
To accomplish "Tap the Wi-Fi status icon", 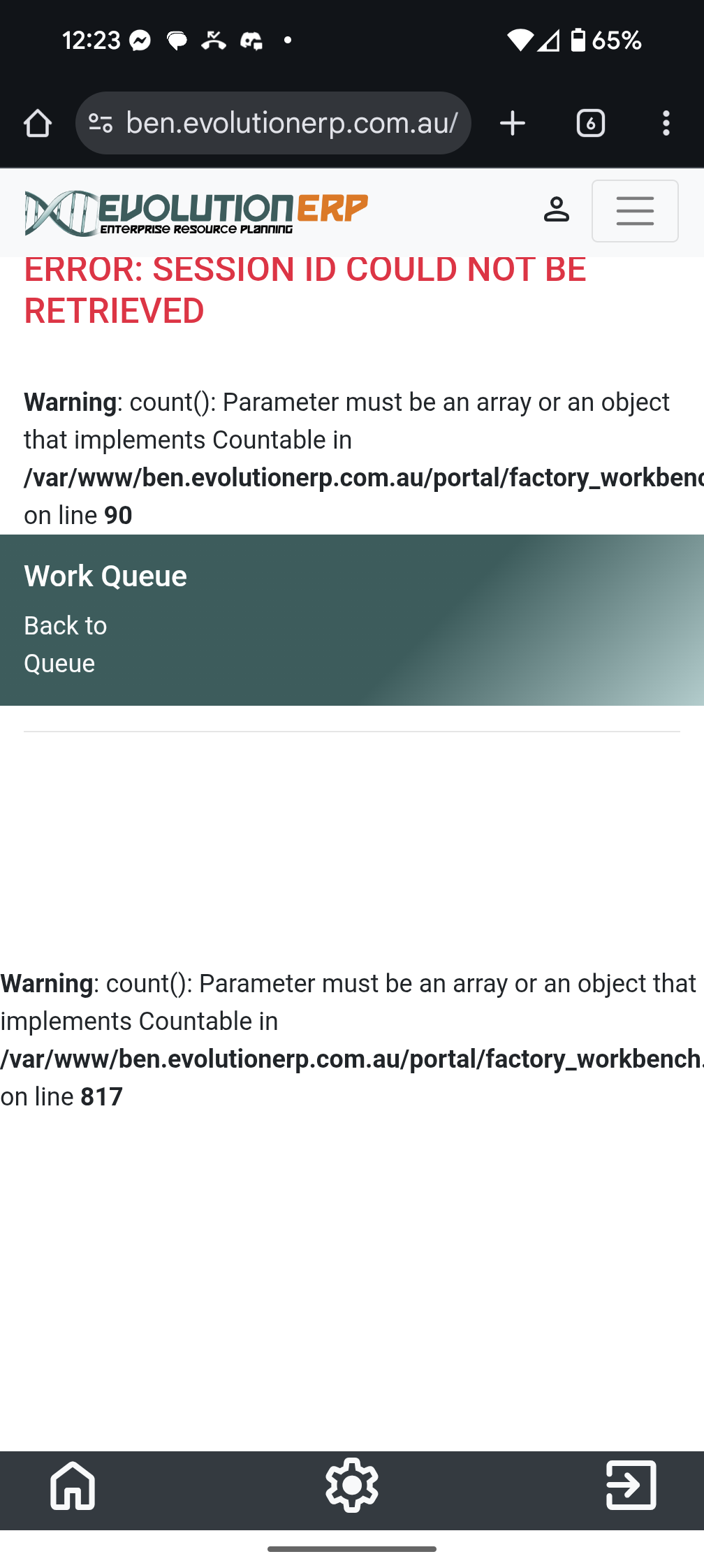I will 520,41.
